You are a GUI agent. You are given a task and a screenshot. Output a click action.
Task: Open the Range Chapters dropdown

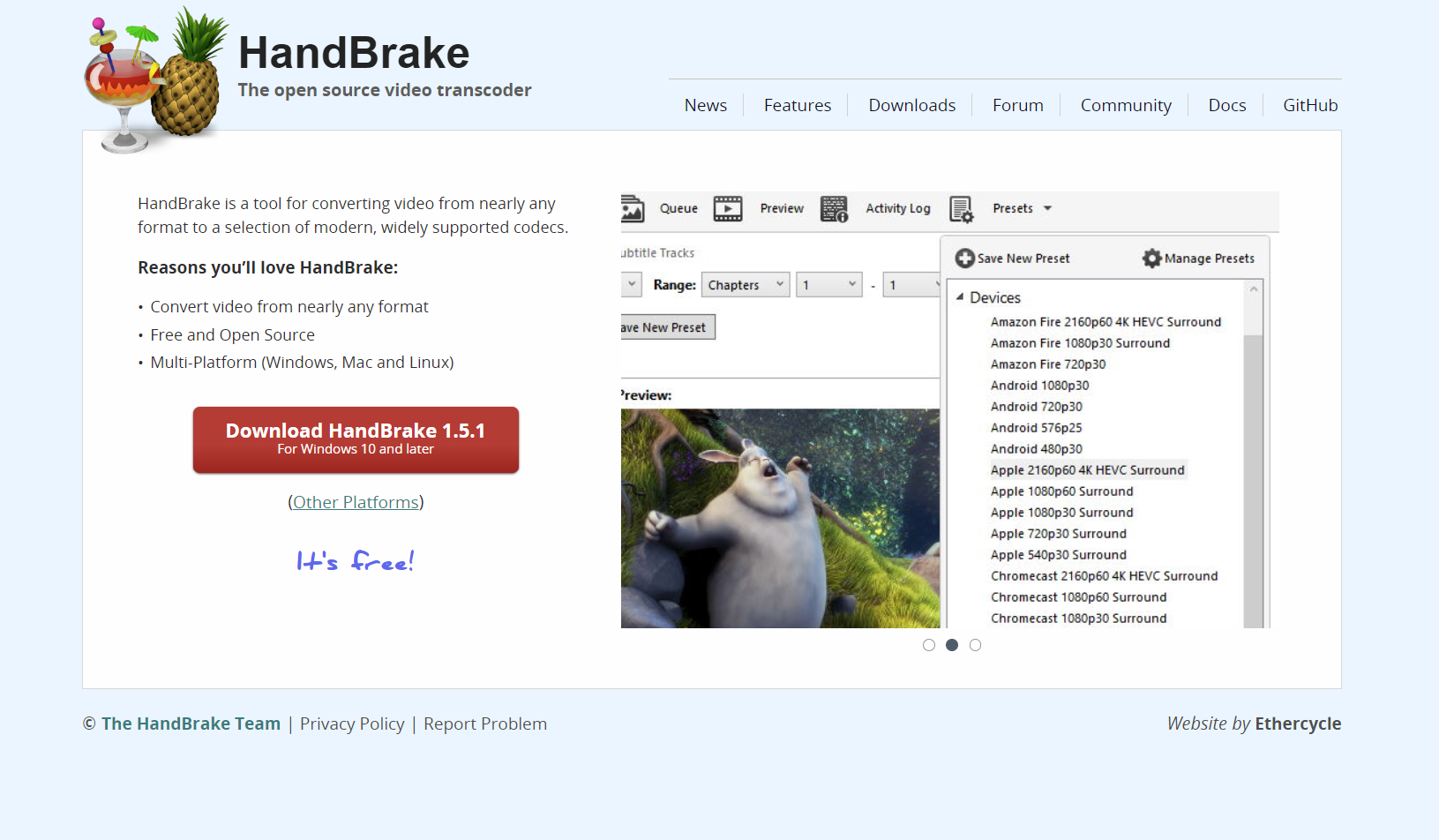[746, 285]
